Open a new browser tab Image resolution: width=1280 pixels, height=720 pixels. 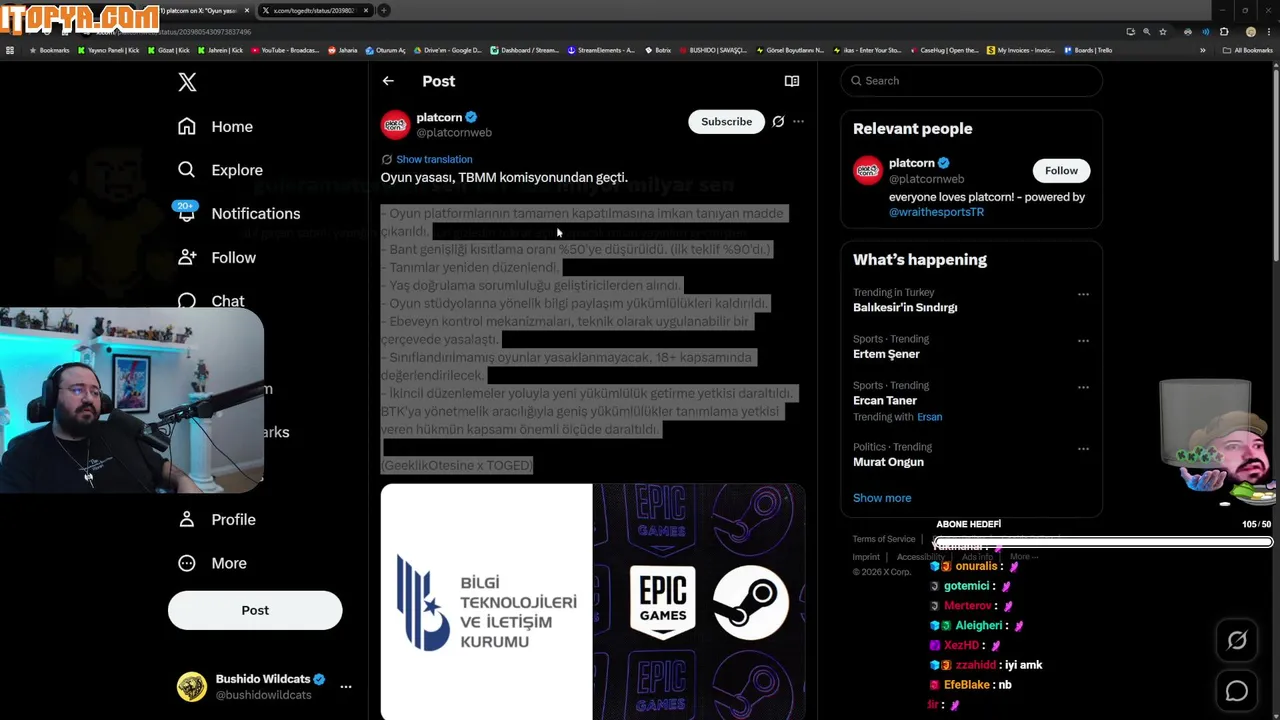pyautogui.click(x=384, y=10)
